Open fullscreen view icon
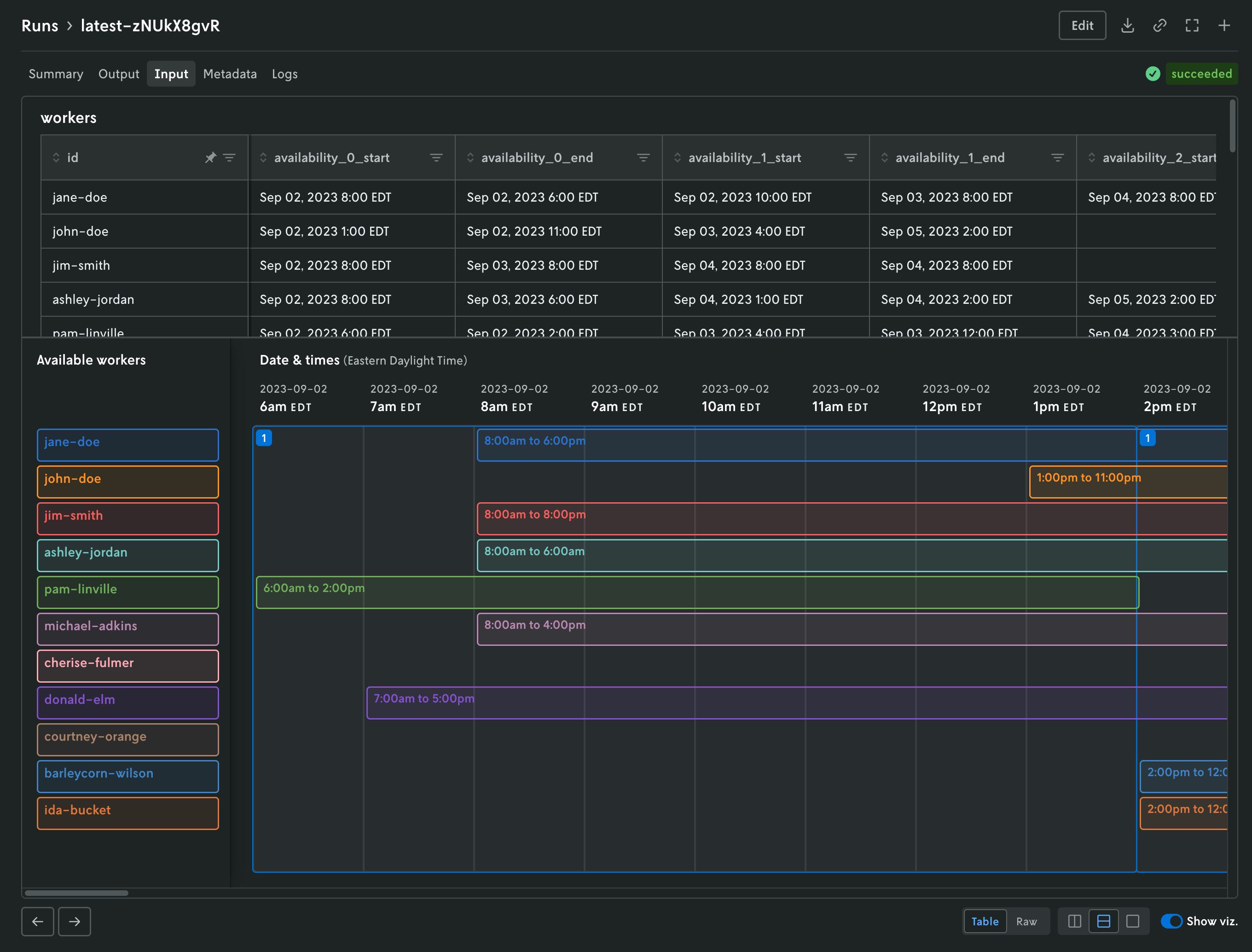This screenshot has width=1252, height=952. (x=1192, y=25)
